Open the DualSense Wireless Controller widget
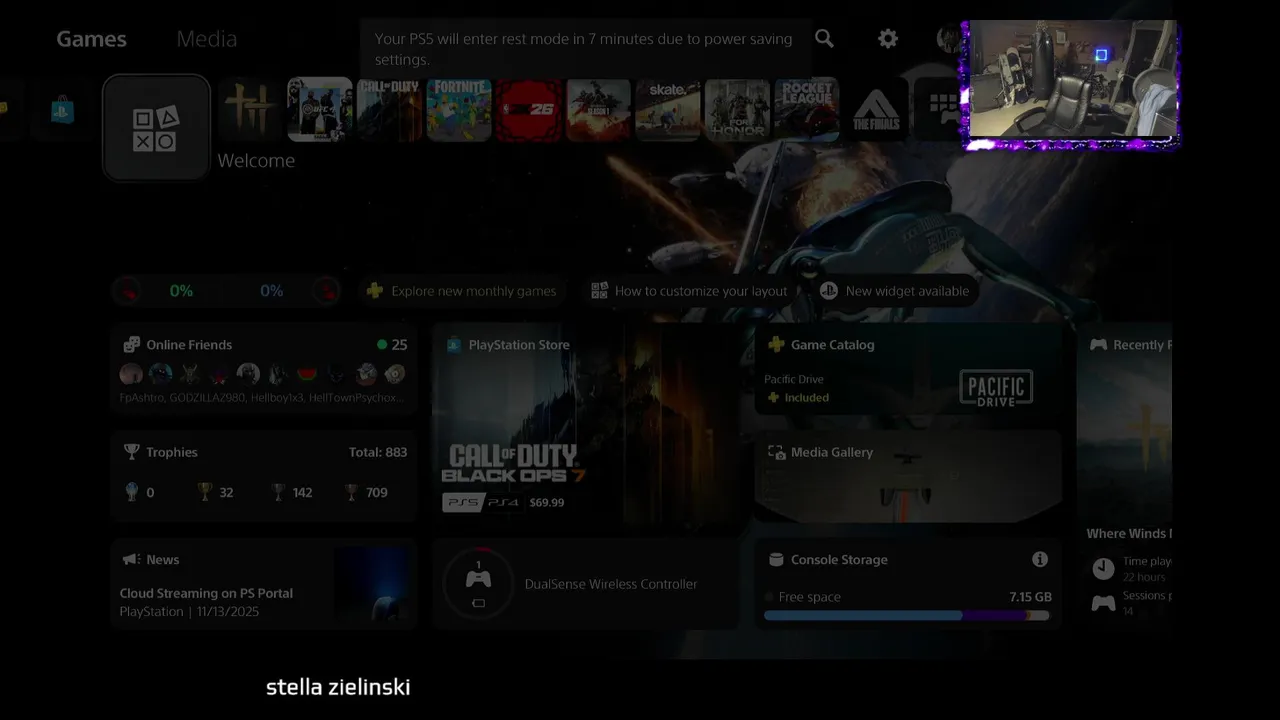Screen dimensions: 1280x720 pos(586,584)
